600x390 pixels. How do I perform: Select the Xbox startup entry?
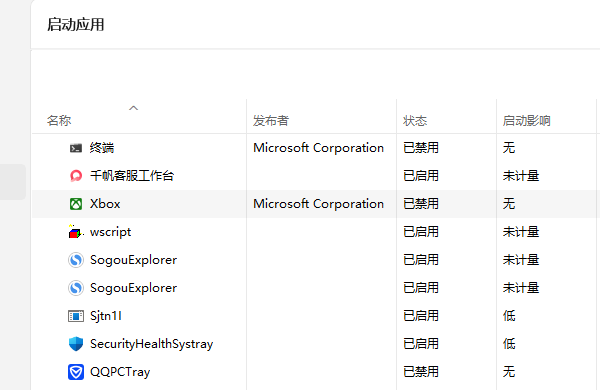click(x=105, y=204)
